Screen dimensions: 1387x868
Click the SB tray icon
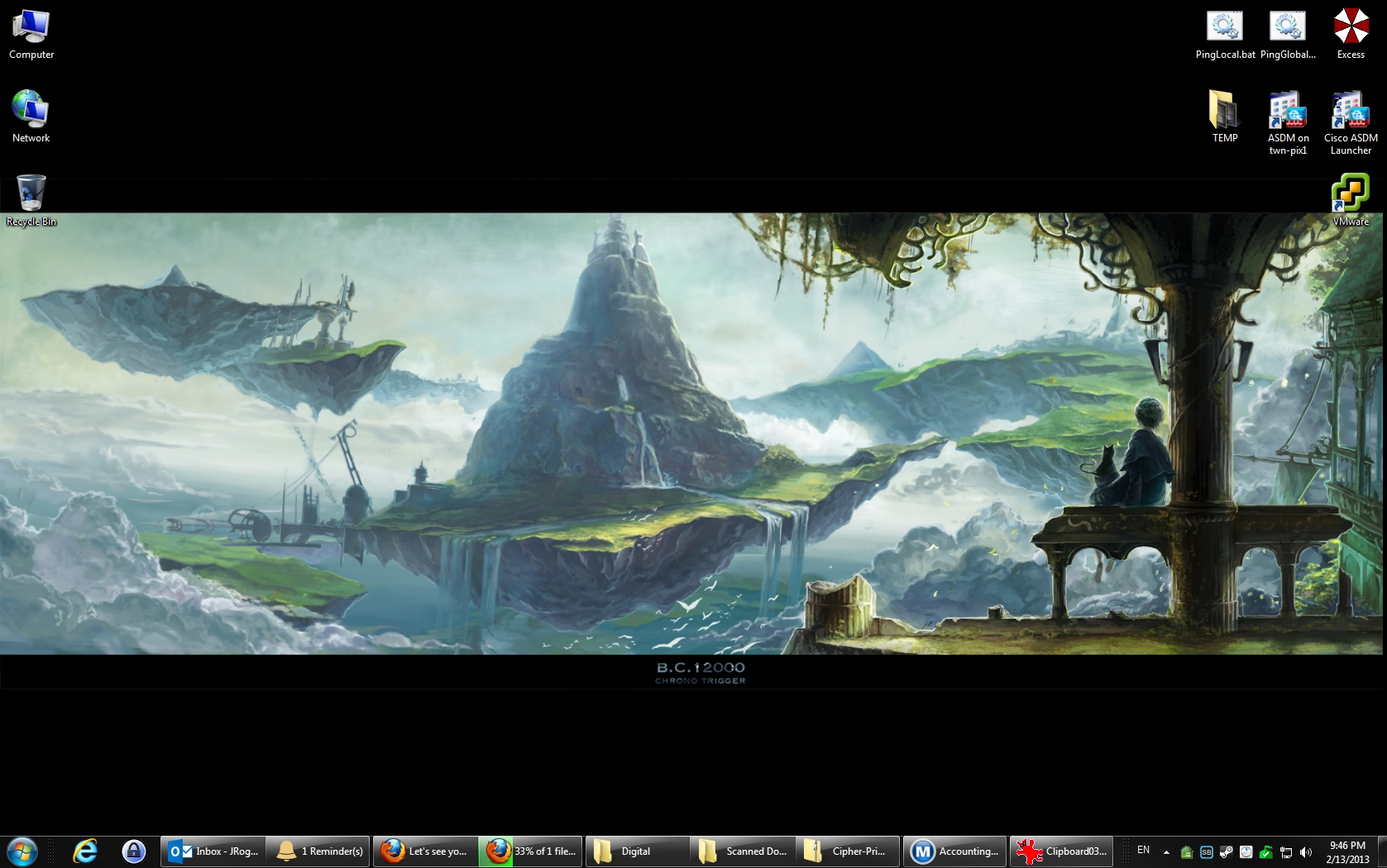[1207, 852]
